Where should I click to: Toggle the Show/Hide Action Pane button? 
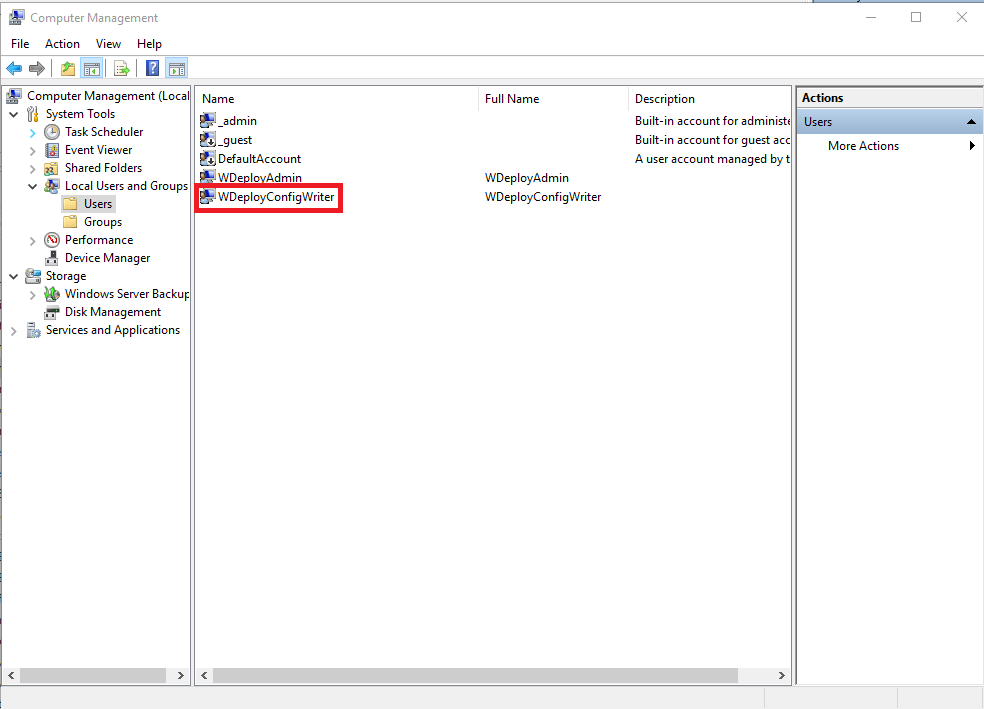pos(176,69)
